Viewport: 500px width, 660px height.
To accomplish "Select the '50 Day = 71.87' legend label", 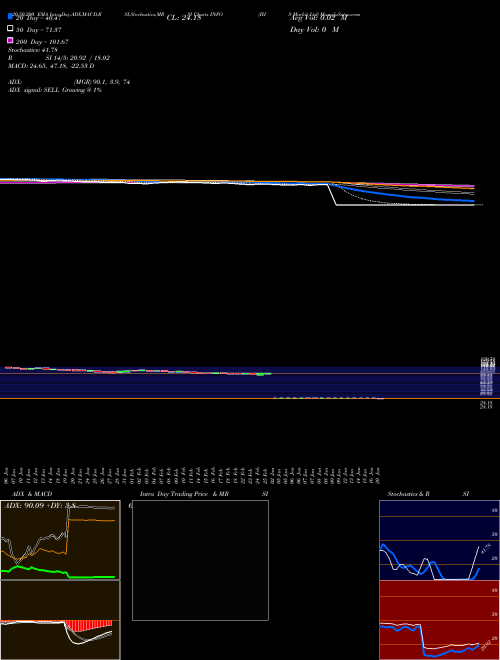I will pyautogui.click(x=40, y=30).
